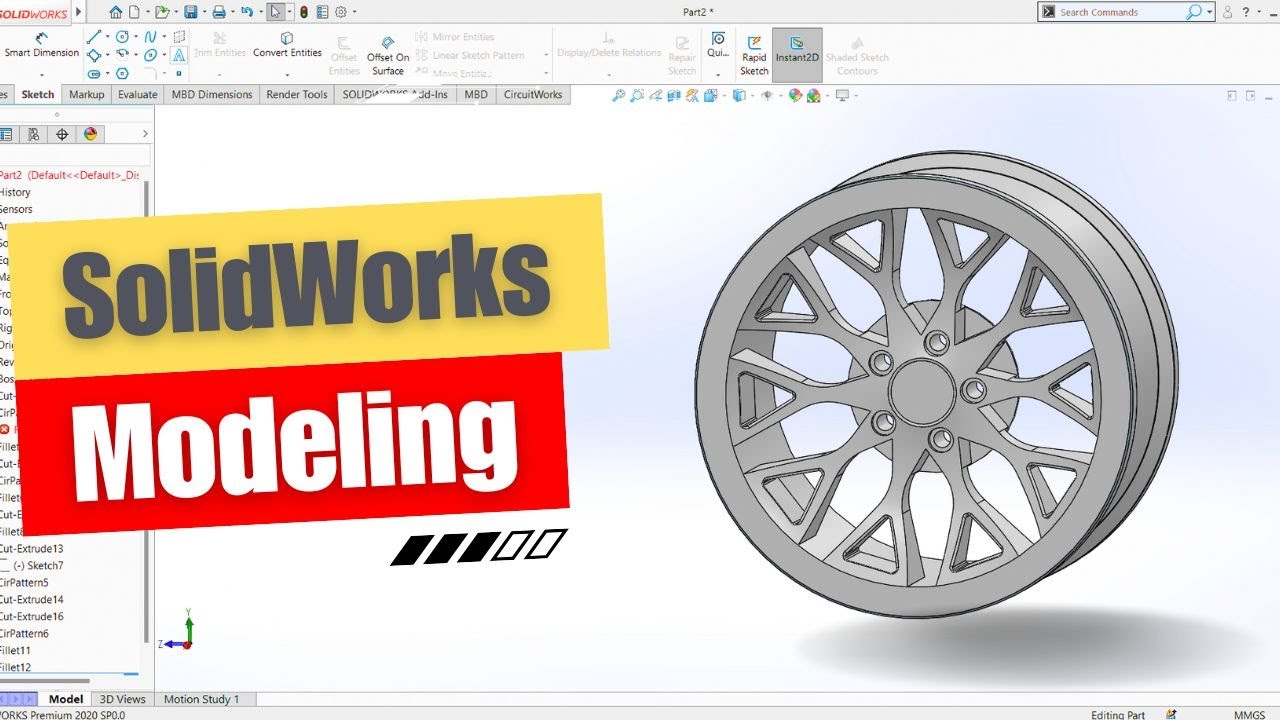Image resolution: width=1280 pixels, height=720 pixels.
Task: Click the Home icon in the quick access toolbar
Action: (116, 12)
